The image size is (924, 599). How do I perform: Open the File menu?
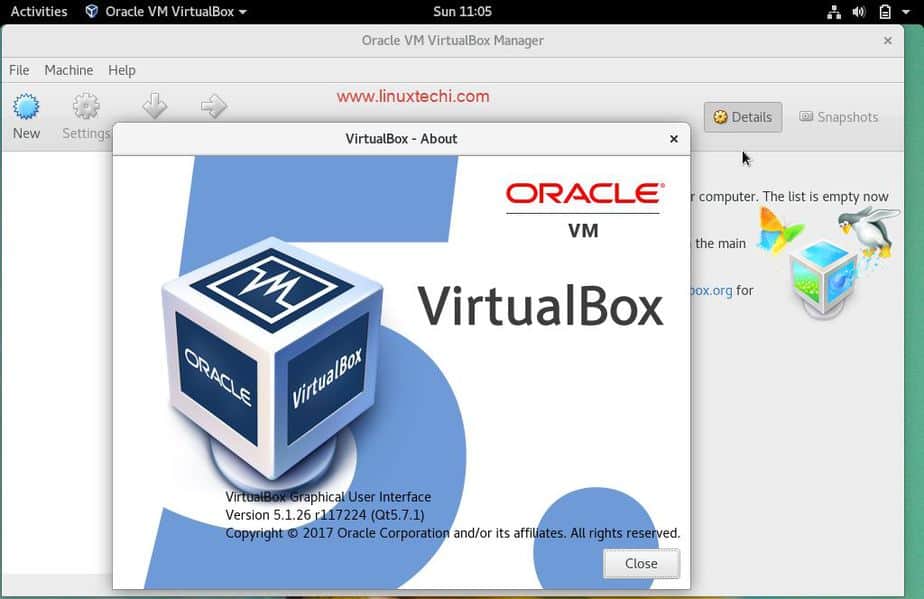coord(19,70)
